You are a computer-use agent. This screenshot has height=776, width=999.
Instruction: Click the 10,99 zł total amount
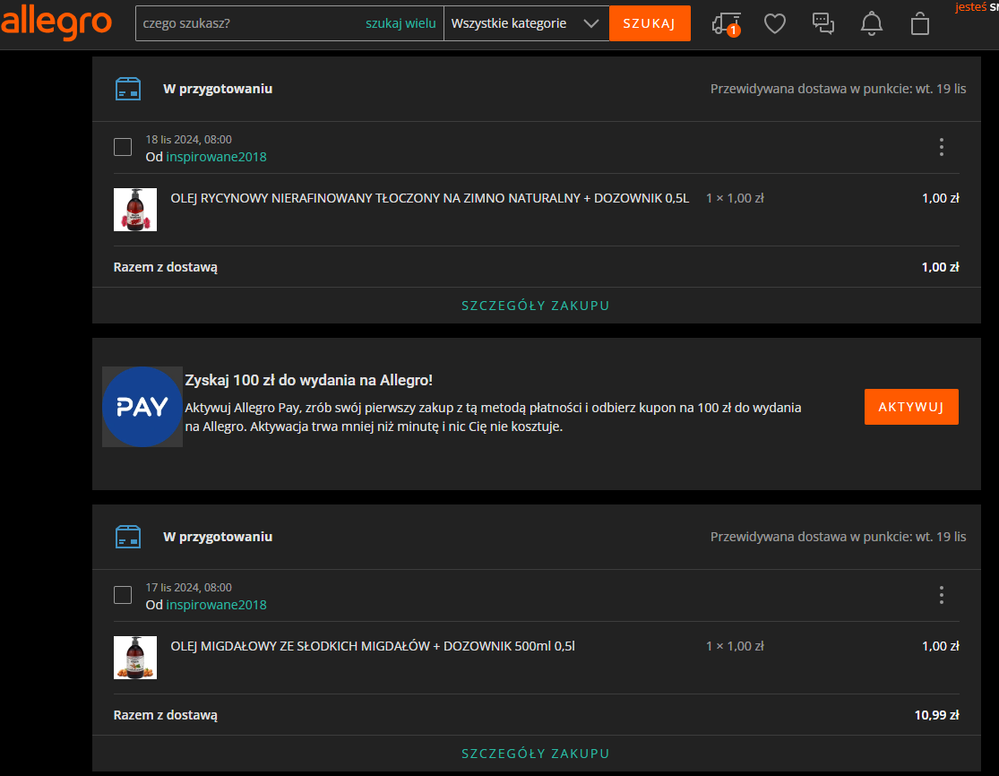pos(937,715)
